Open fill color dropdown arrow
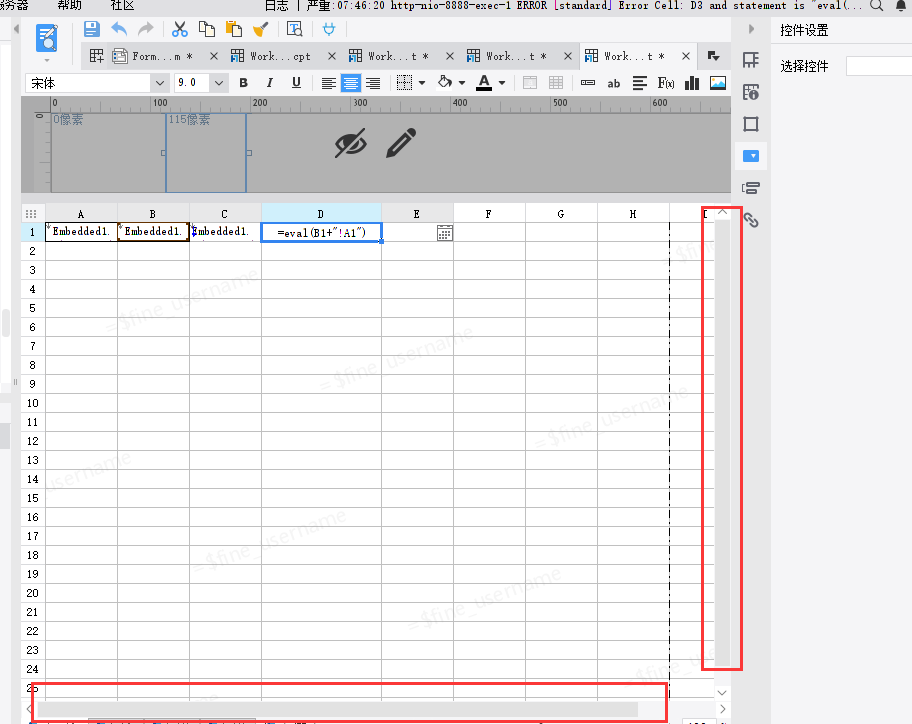The width and height of the screenshot is (912, 724). coord(462,83)
